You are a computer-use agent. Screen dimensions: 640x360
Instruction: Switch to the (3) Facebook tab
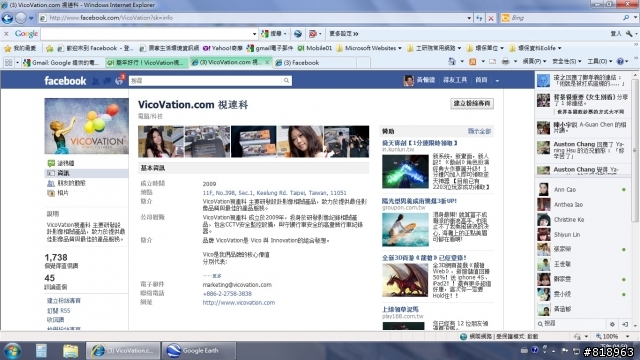tap(314, 62)
